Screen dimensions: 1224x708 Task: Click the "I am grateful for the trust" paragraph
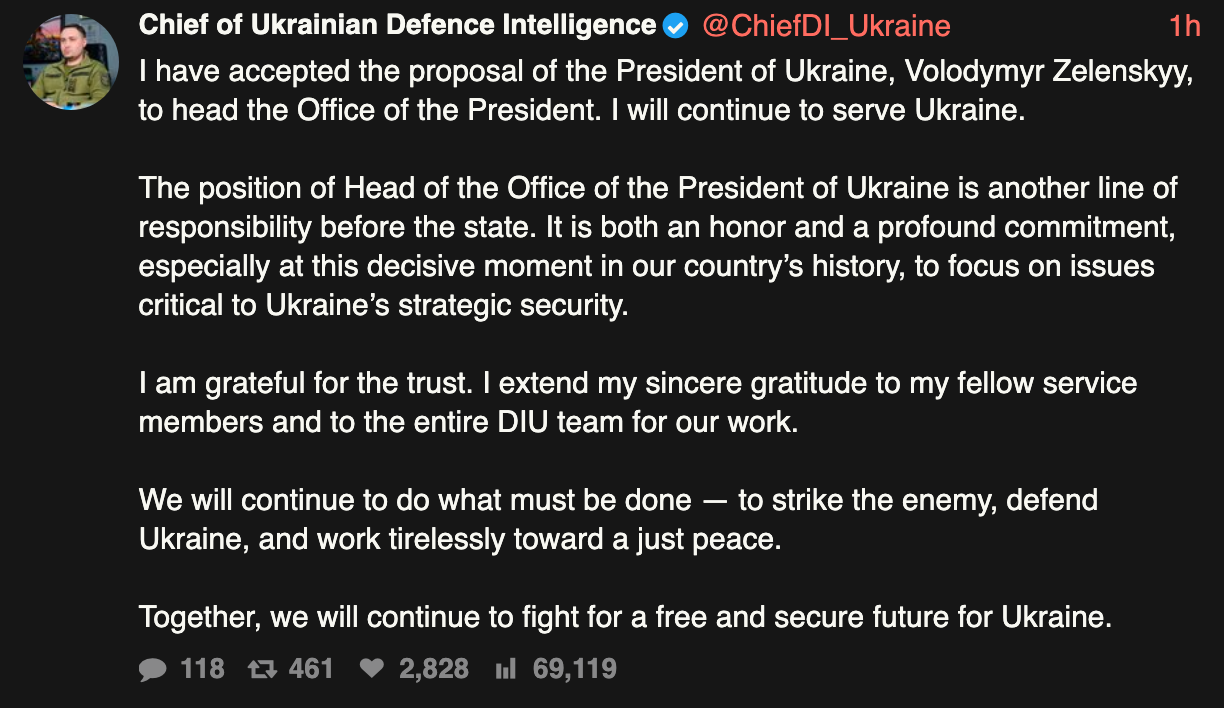tap(637, 402)
